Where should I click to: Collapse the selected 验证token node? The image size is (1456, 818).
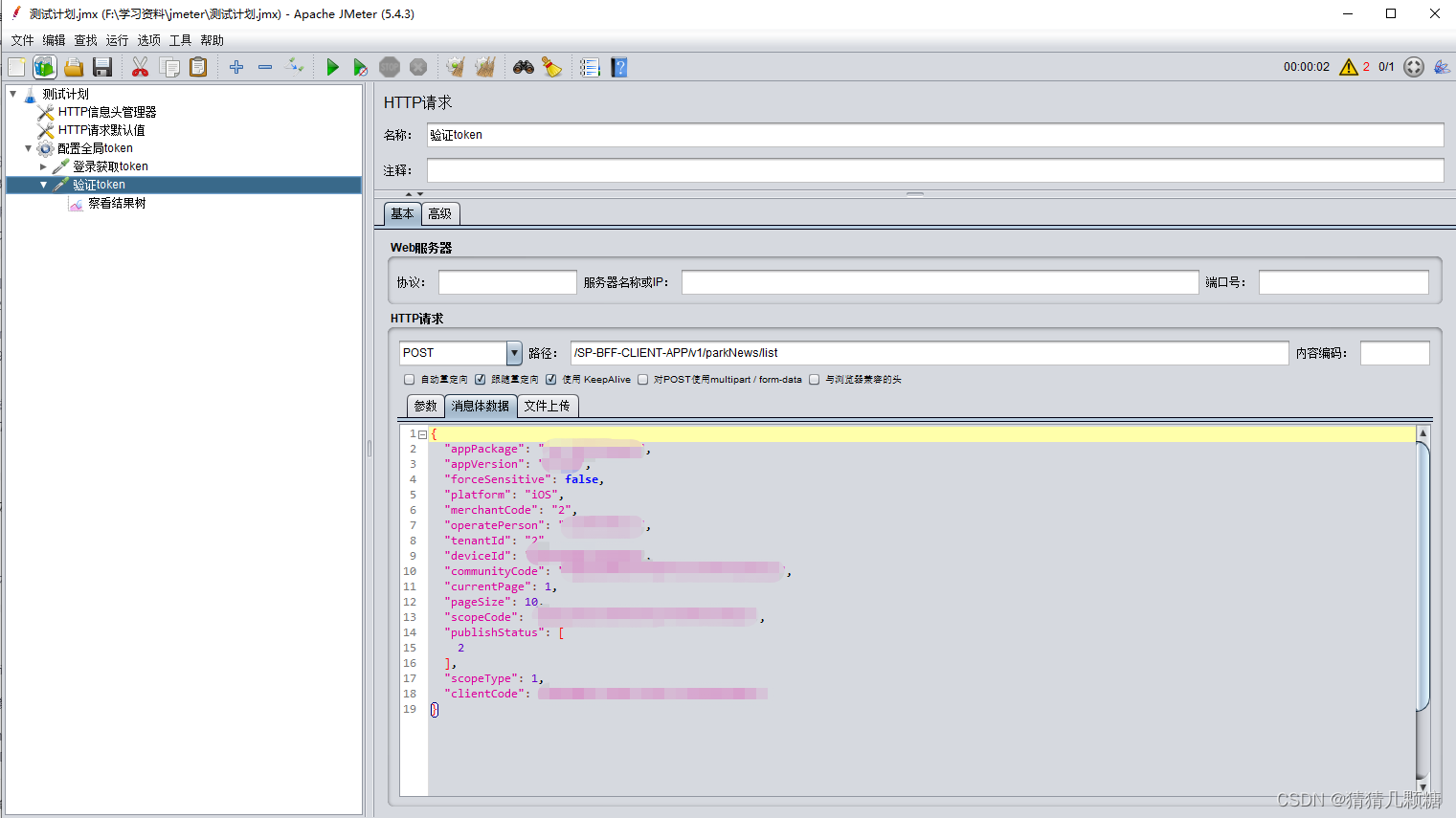coord(43,185)
